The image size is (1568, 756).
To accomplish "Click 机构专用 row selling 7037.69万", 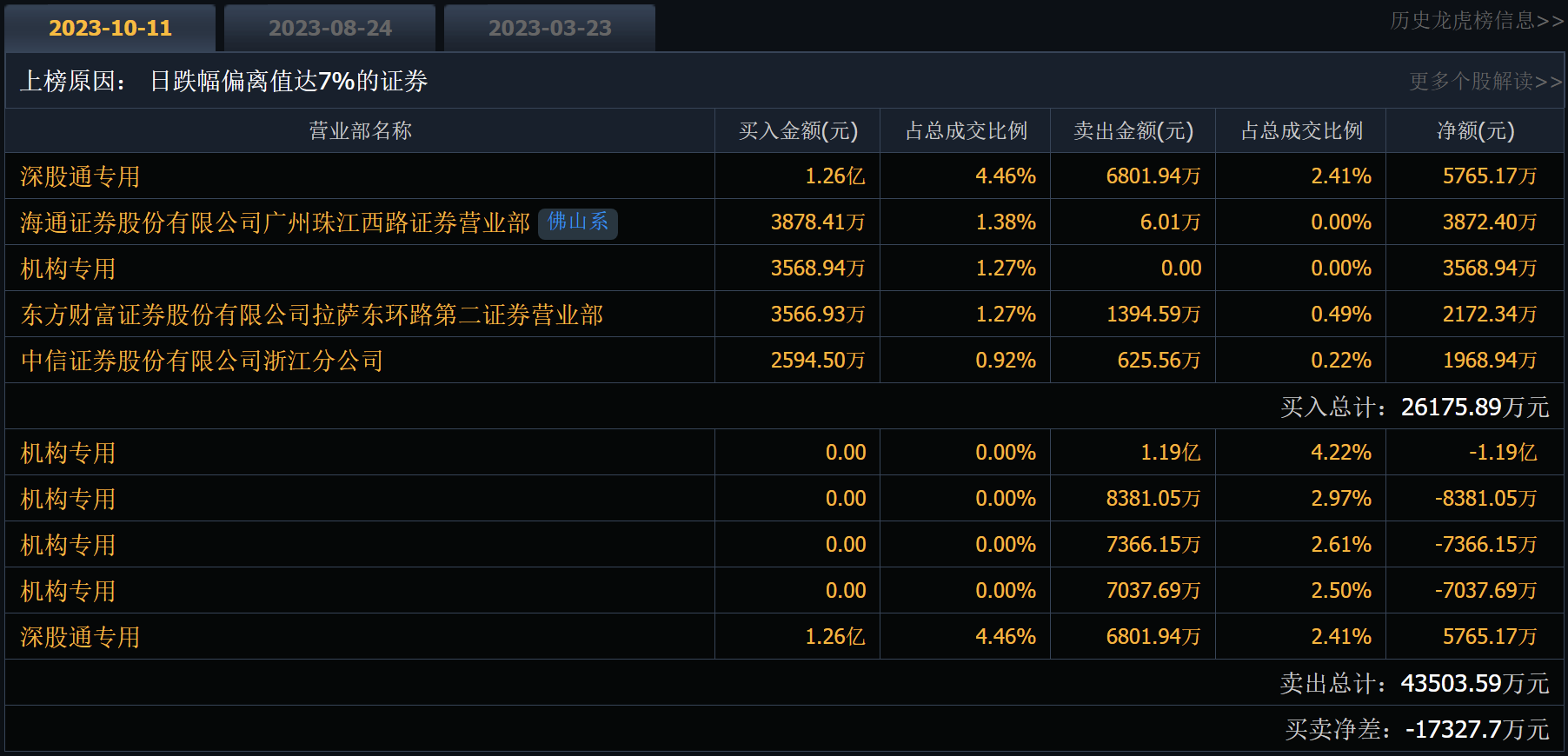I will coord(68,591).
